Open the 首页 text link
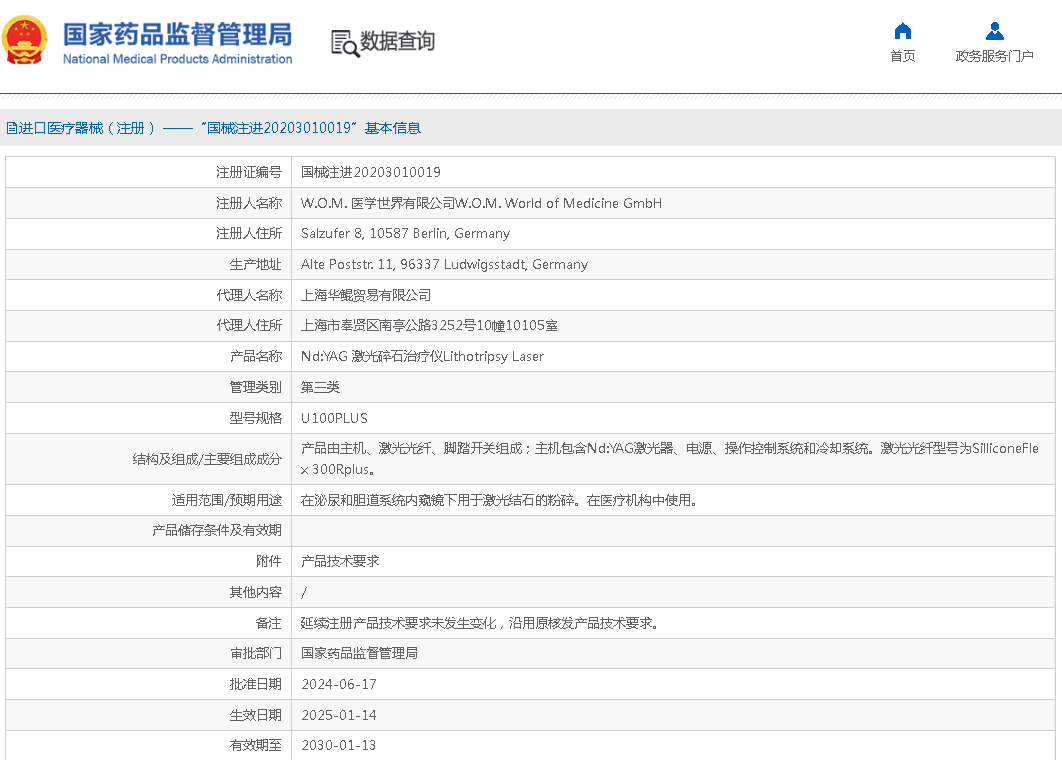Image resolution: width=1062 pixels, height=760 pixels. (902, 56)
